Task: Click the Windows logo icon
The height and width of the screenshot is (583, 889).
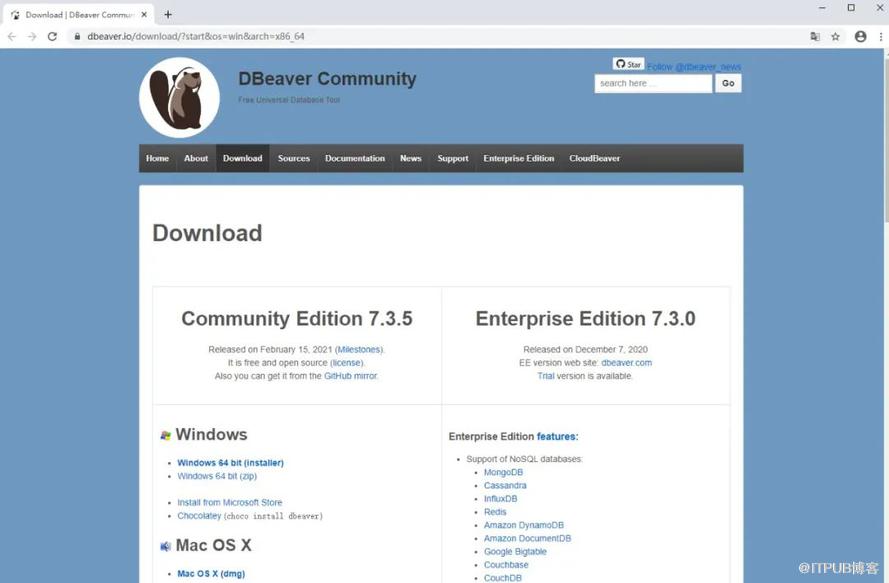Action: tap(166, 435)
